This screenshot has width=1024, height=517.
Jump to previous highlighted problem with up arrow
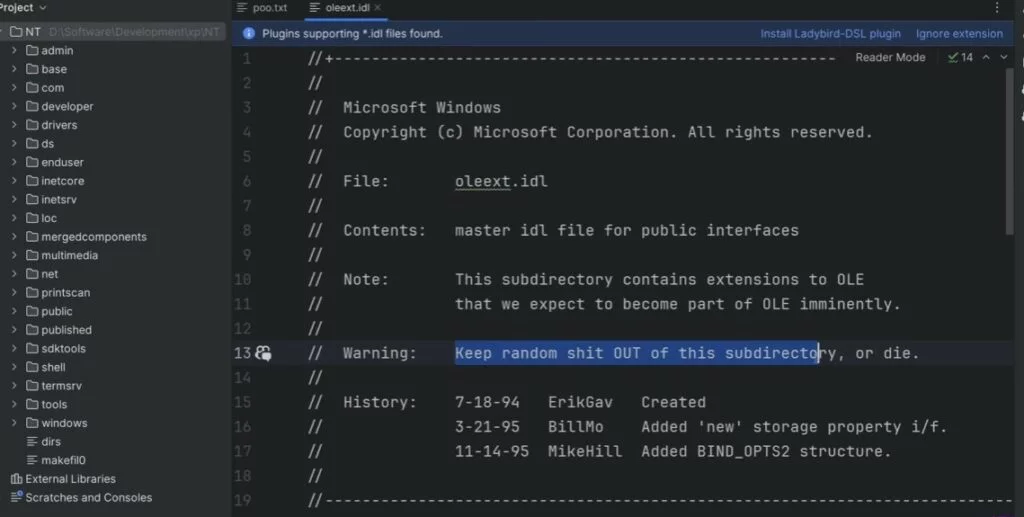(986, 58)
